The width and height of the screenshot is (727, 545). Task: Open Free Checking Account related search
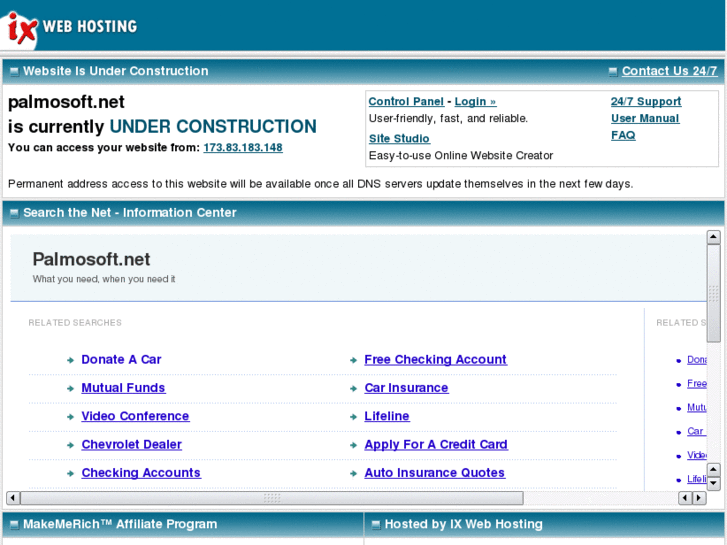(435, 359)
